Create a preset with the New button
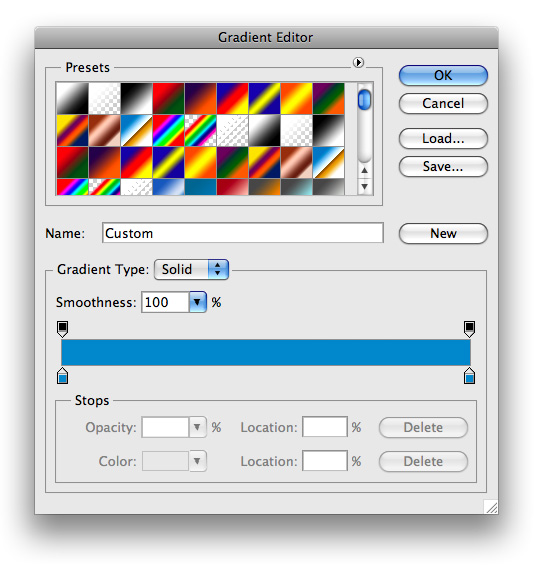The height and width of the screenshot is (573, 541). pos(443,234)
